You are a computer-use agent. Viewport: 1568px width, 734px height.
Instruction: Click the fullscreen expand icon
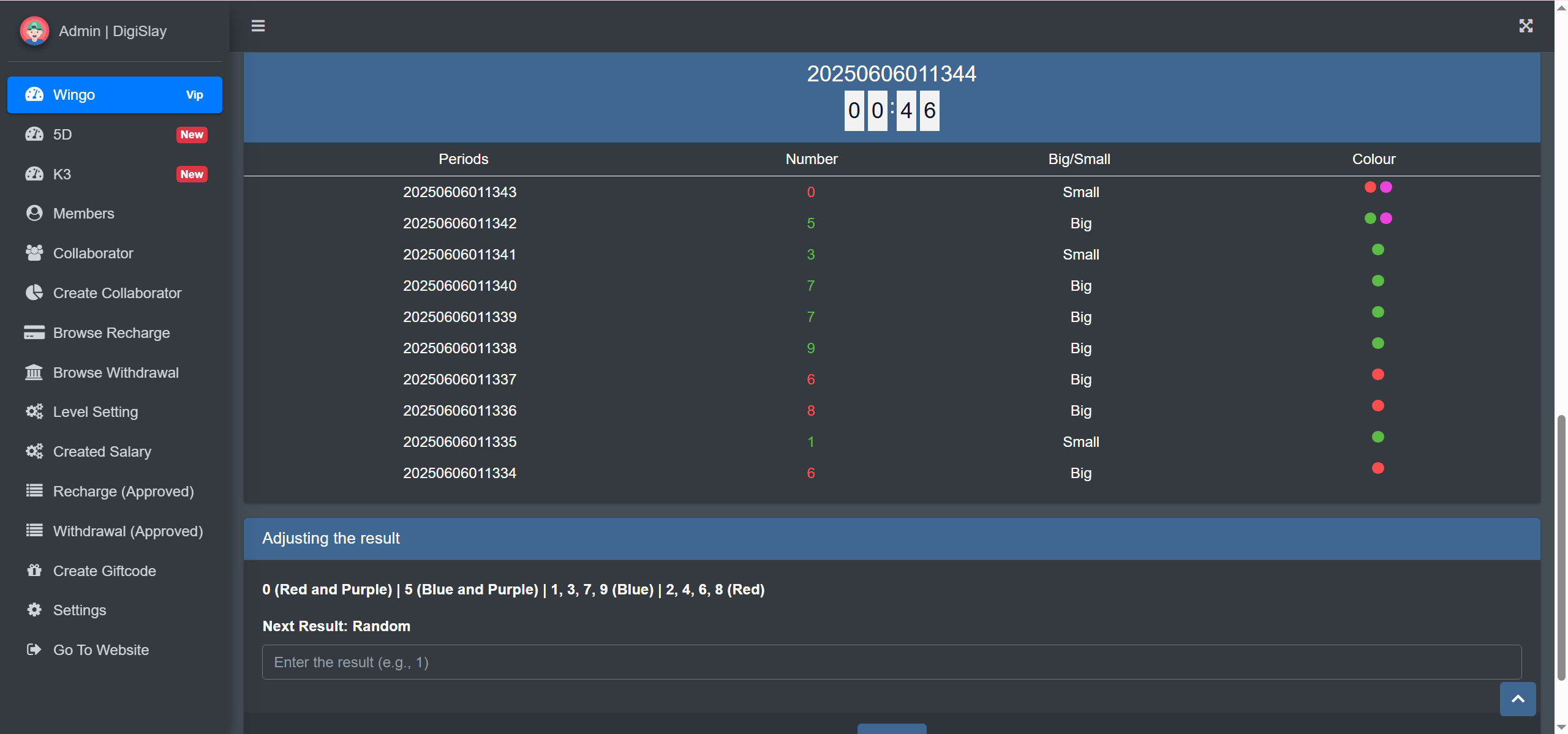[1526, 26]
